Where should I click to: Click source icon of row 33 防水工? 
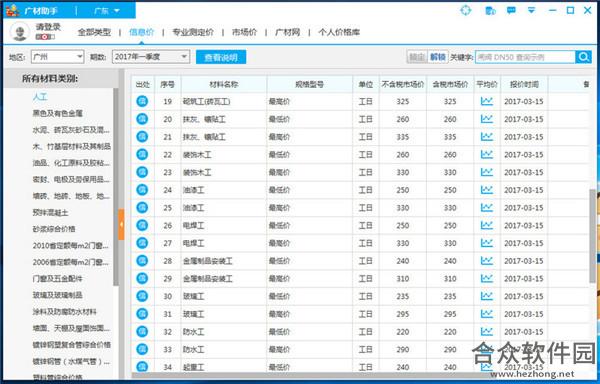142,349
